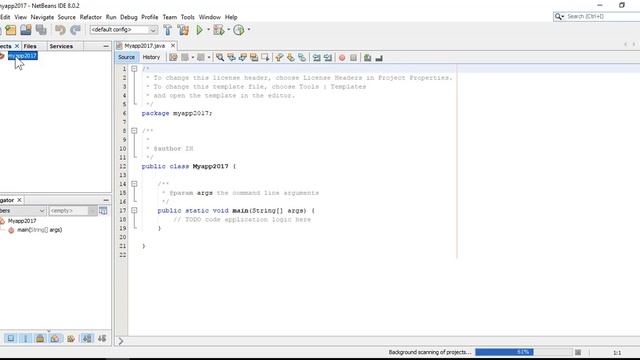Minimize the Navigator panel
Viewport: 640px width, 360px height.
pos(106,200)
